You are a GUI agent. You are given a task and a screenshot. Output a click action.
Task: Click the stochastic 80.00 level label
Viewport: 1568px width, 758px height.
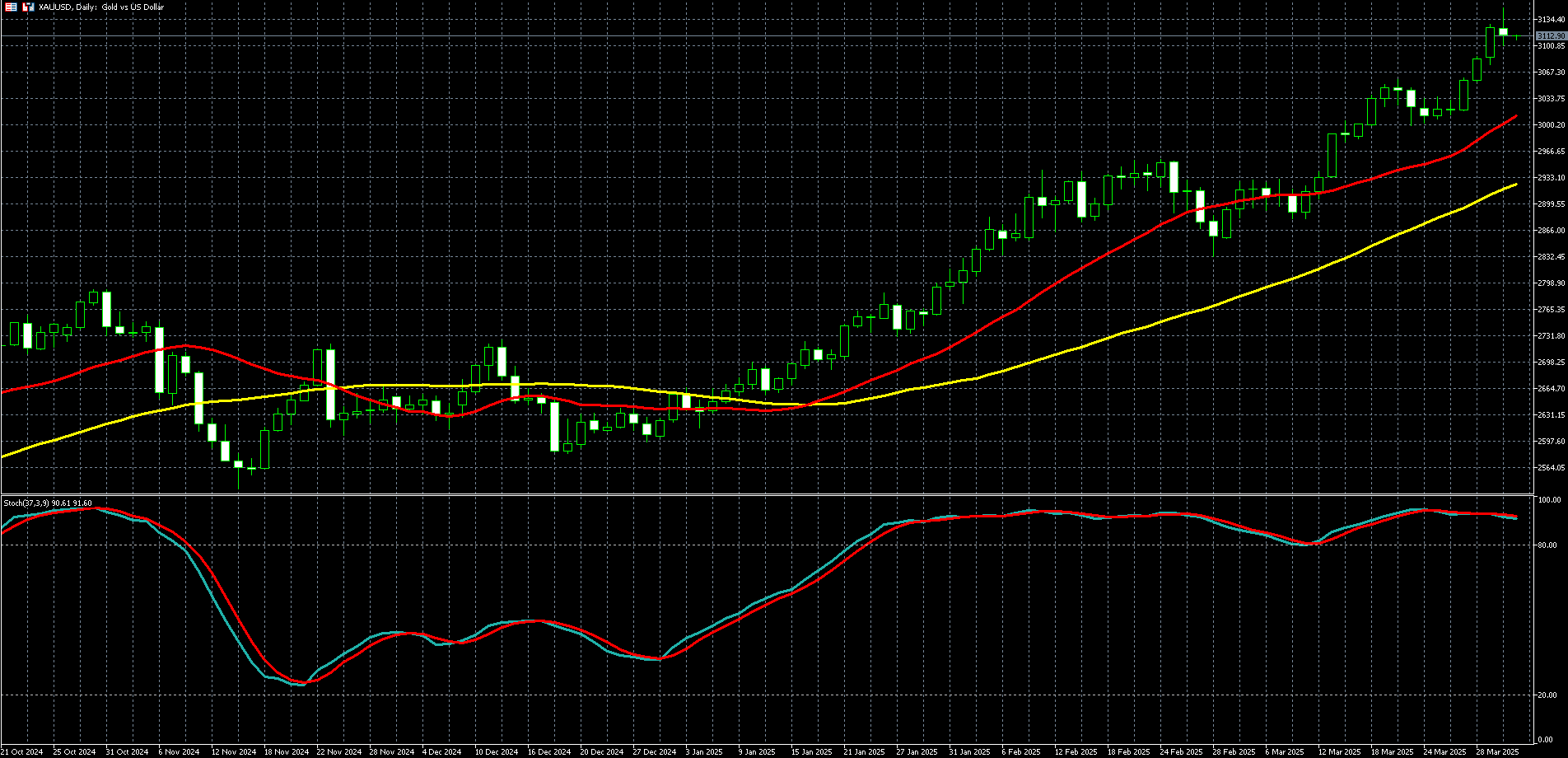[x=1548, y=545]
